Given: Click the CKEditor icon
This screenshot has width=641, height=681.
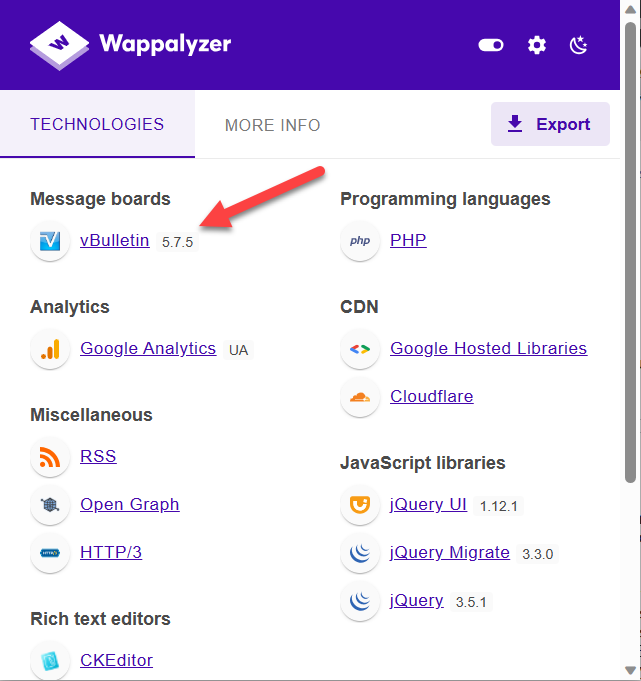Looking at the screenshot, I should pyautogui.click(x=50, y=661).
